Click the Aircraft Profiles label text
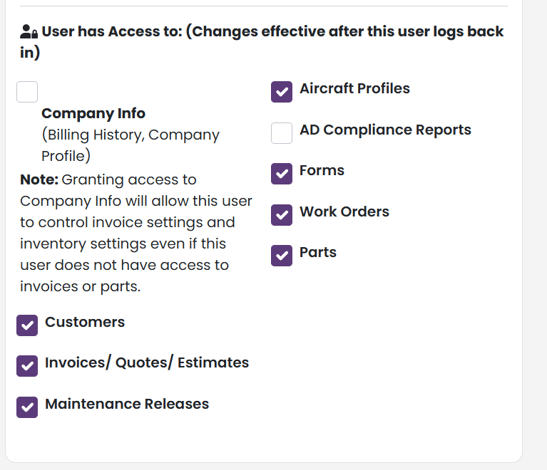547x470 pixels. coord(355,89)
